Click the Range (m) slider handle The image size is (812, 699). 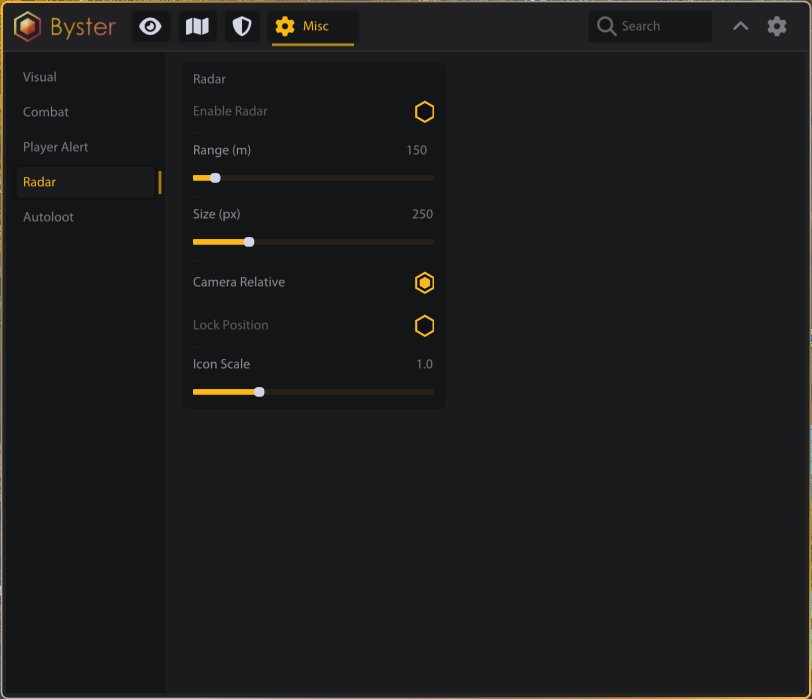click(215, 178)
